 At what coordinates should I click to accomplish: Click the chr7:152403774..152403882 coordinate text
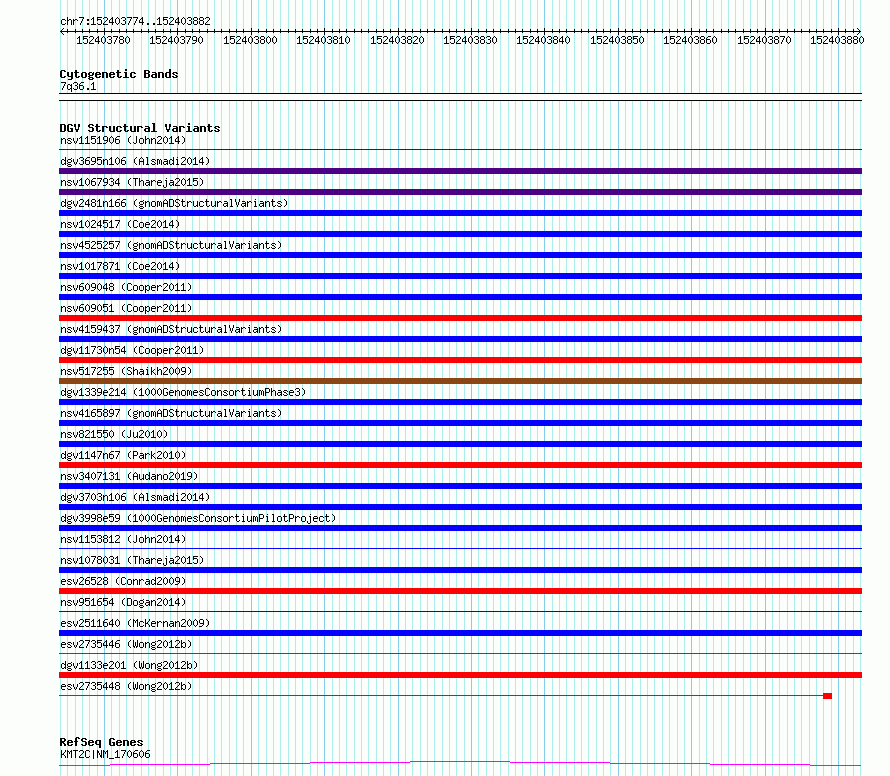pos(136,21)
